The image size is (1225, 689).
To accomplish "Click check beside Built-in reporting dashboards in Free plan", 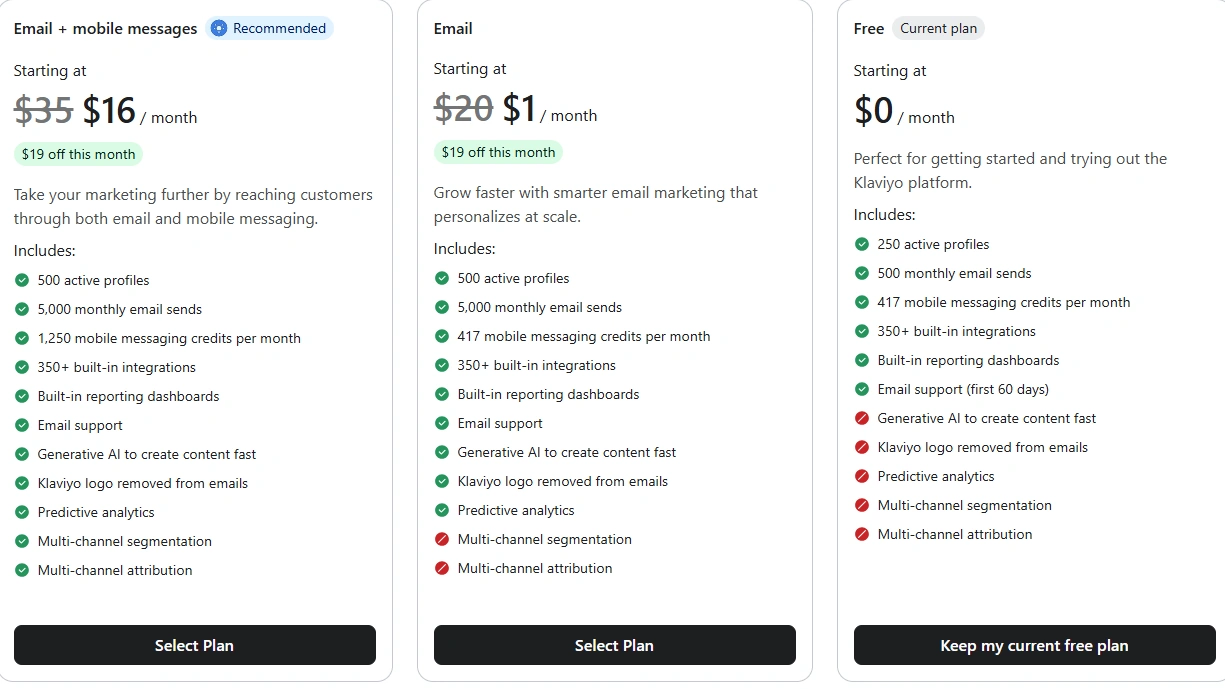I will click(862, 360).
